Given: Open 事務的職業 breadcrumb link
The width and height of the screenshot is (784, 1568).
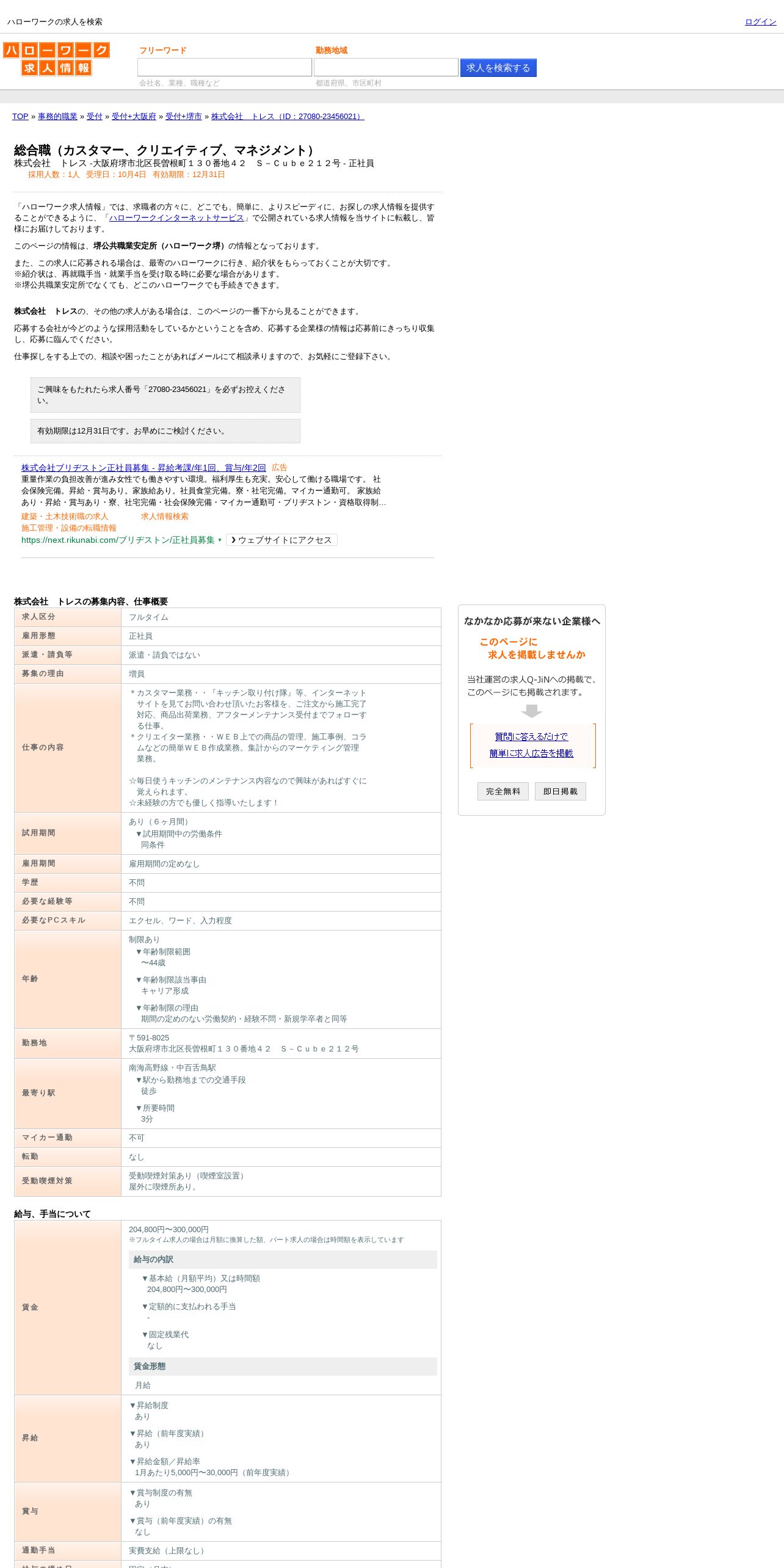Looking at the screenshot, I should point(57,117).
